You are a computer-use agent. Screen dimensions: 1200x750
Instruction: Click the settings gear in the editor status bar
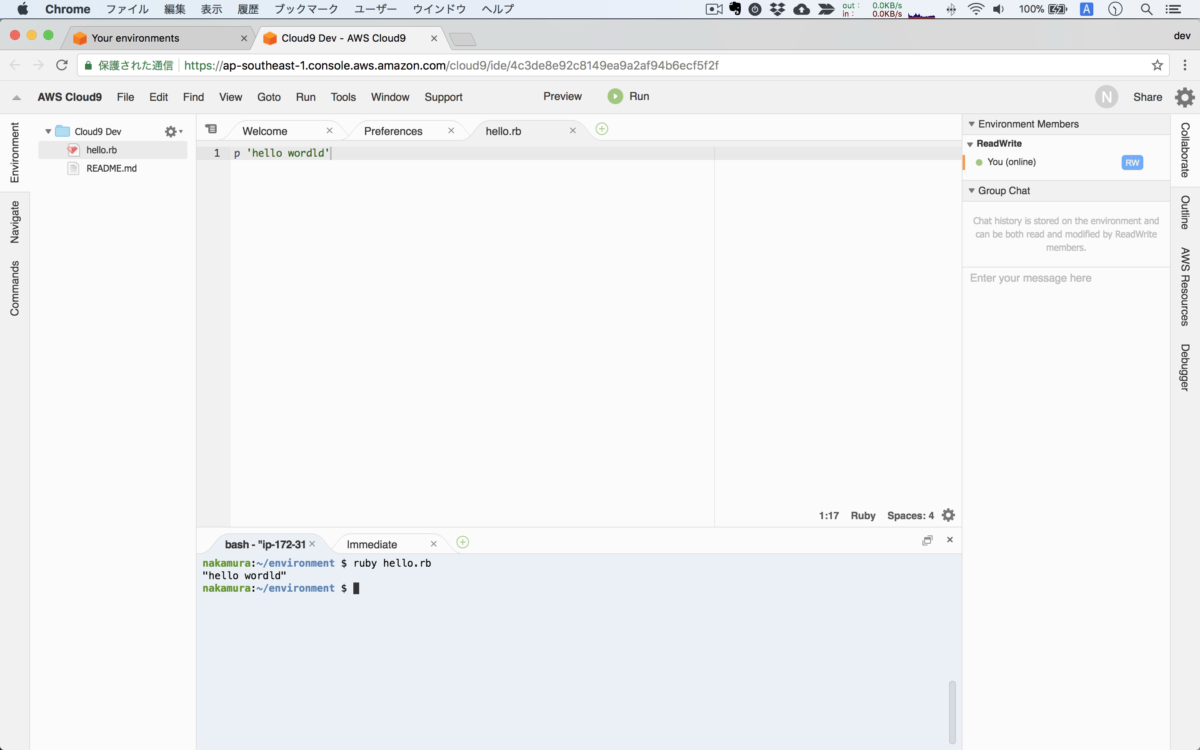pos(947,514)
